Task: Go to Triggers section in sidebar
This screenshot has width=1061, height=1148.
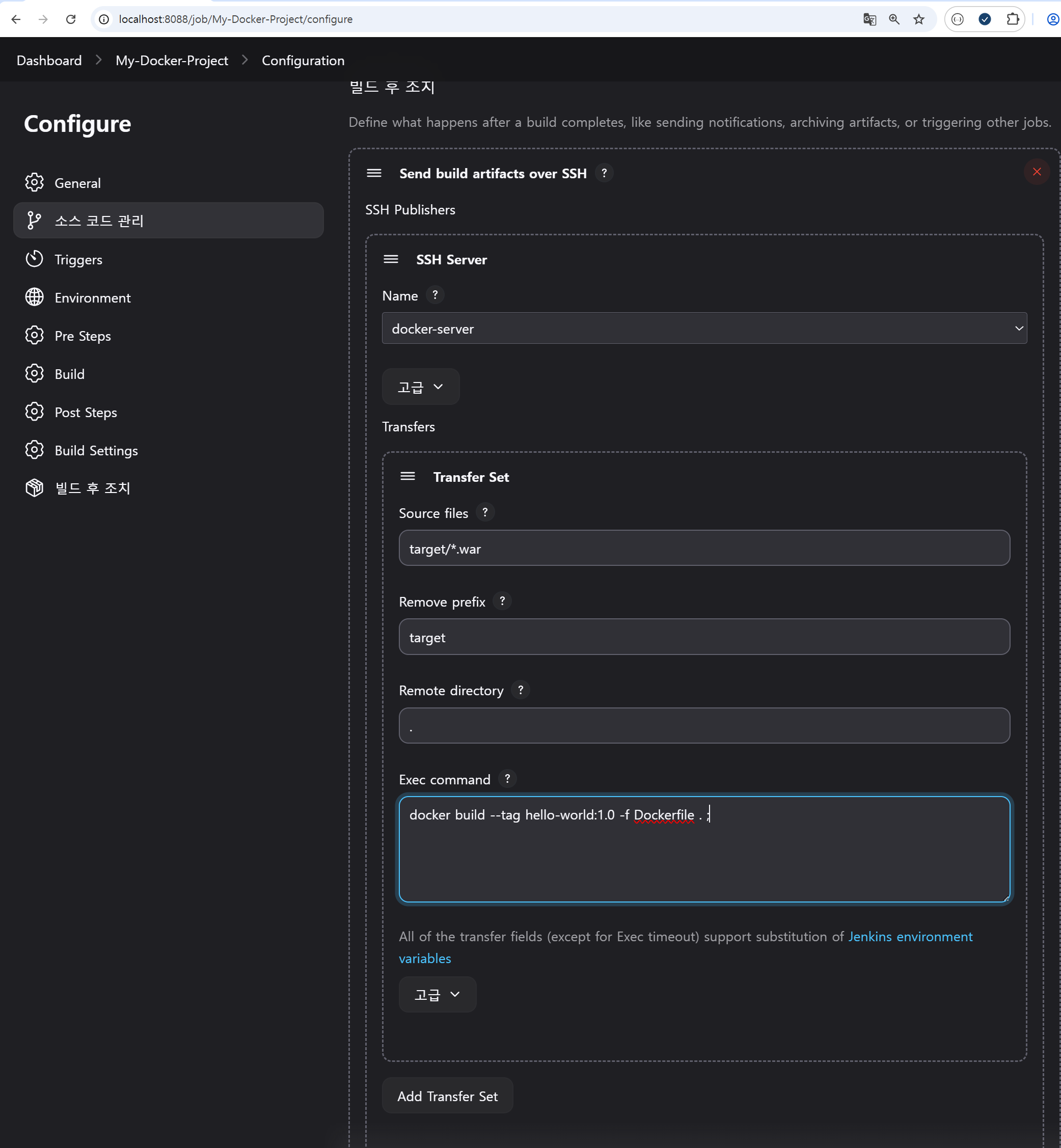Action: [78, 259]
